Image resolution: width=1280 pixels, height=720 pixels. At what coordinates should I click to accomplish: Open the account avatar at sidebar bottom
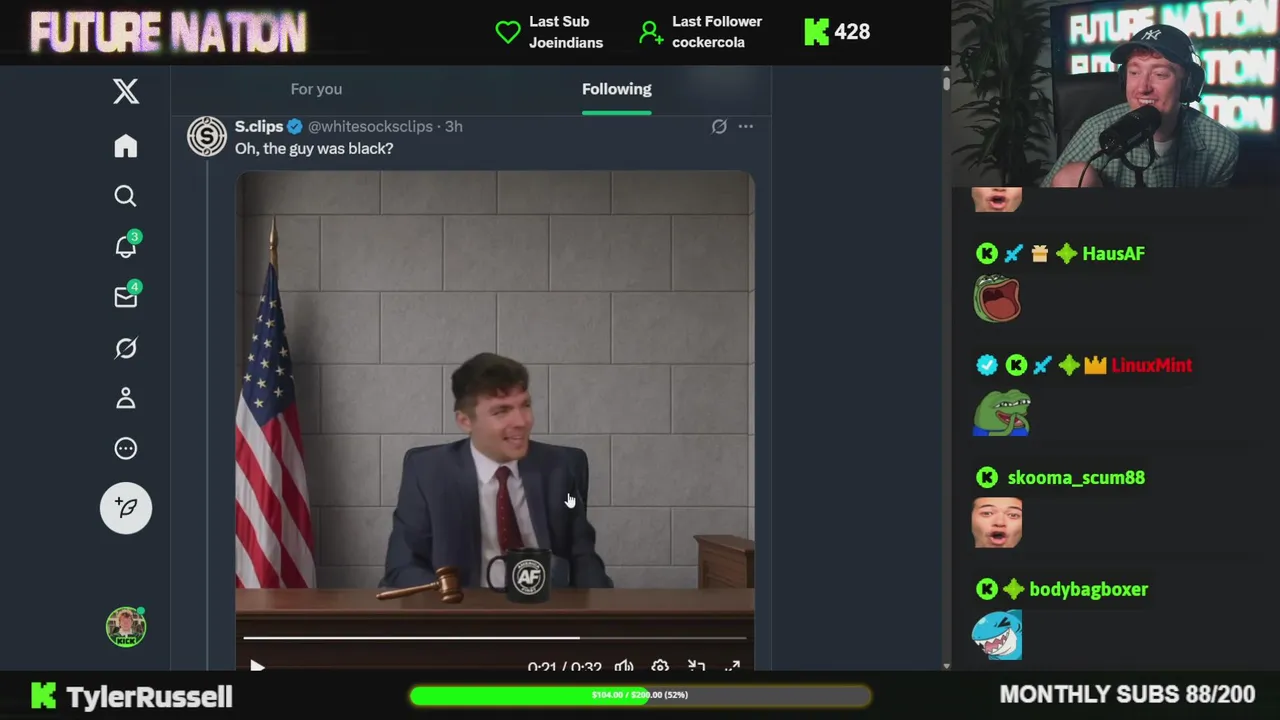click(126, 627)
